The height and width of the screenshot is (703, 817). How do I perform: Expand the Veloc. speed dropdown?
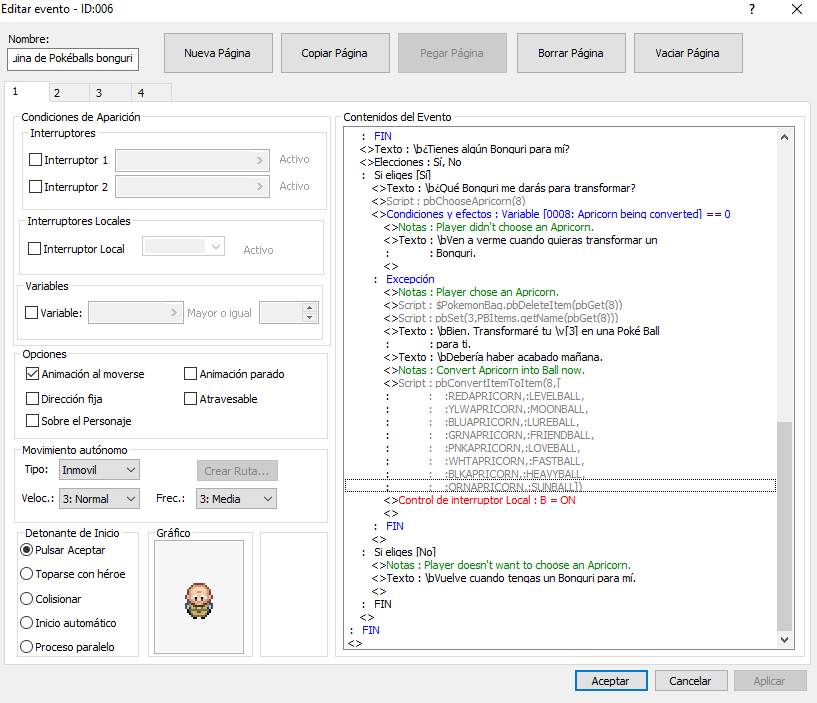[98, 498]
